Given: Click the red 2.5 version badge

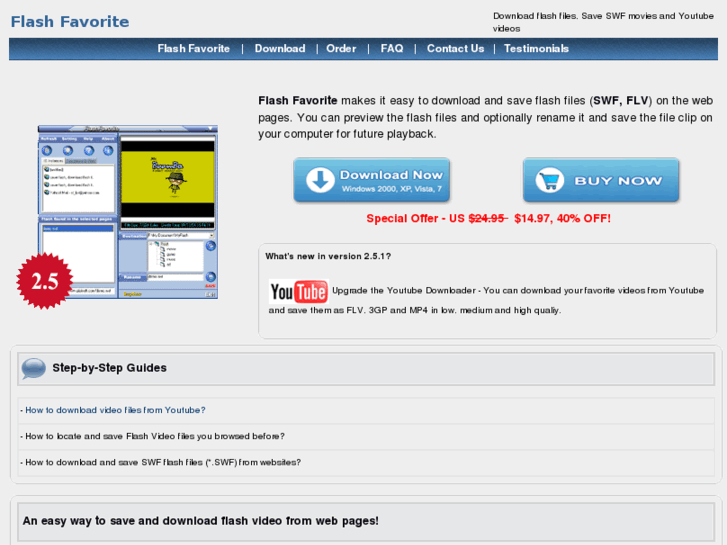Looking at the screenshot, I should coord(45,281).
